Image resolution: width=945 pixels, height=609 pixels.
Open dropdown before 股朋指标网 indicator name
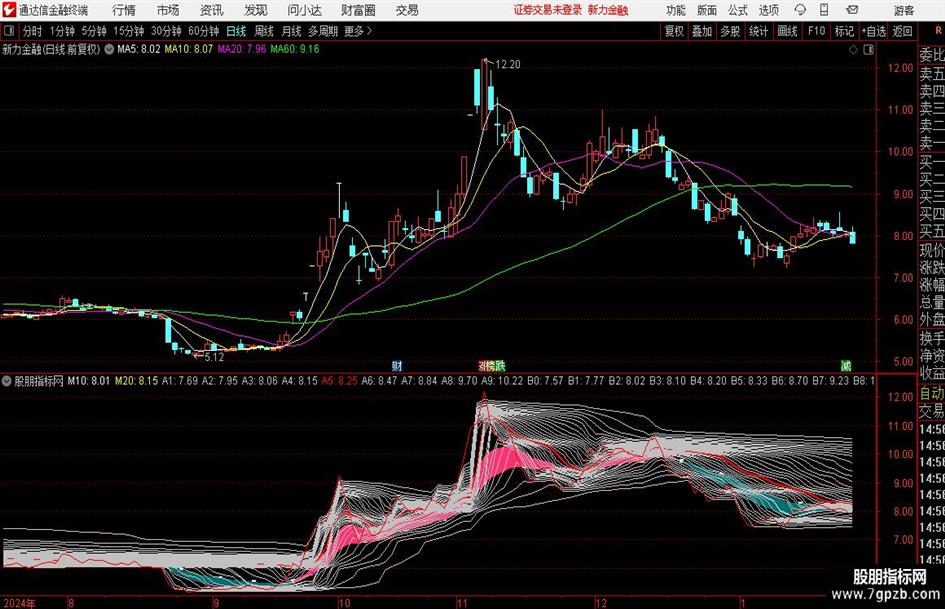point(7,381)
